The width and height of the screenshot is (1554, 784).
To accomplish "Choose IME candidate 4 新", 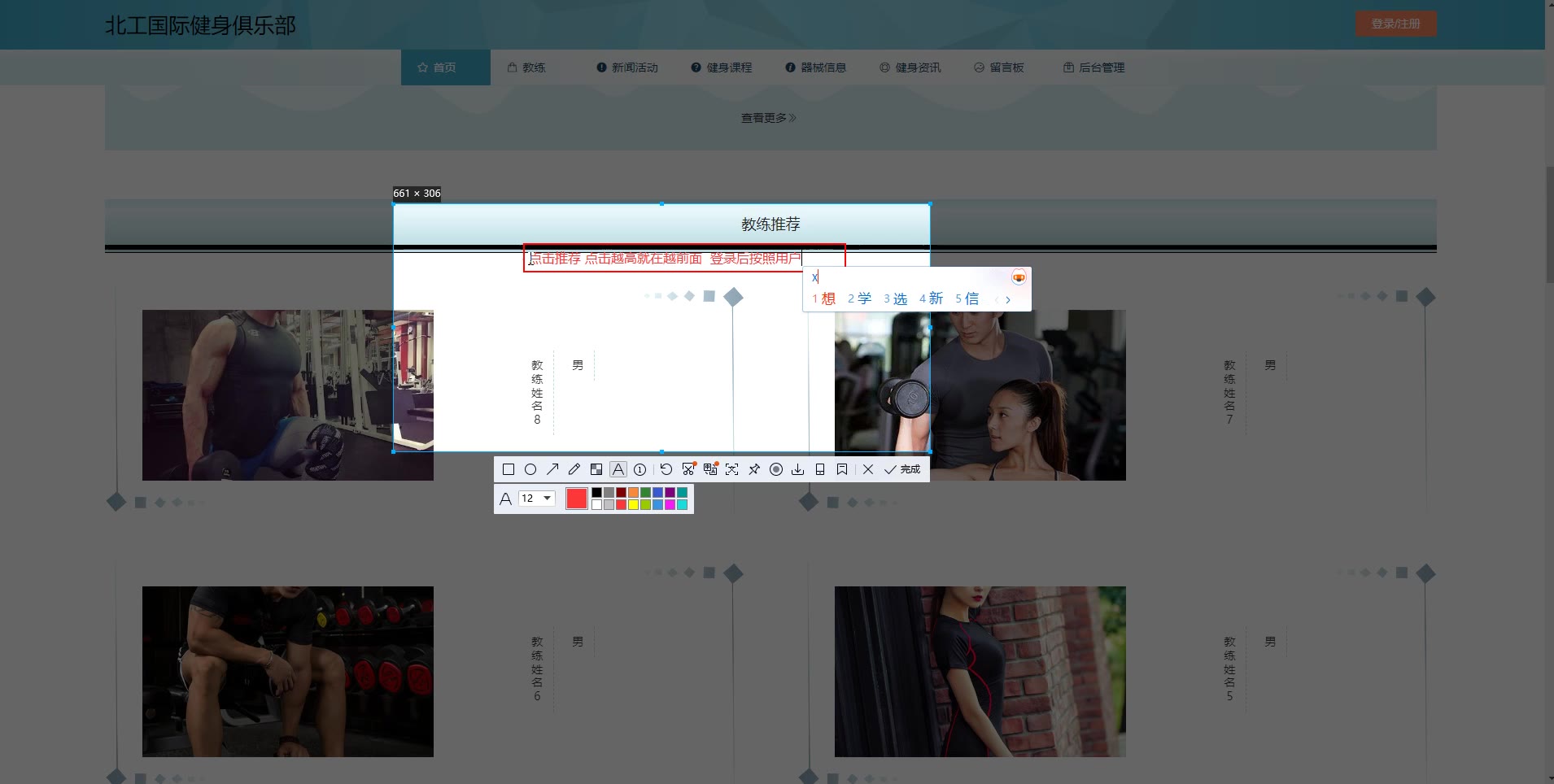I will click(931, 299).
